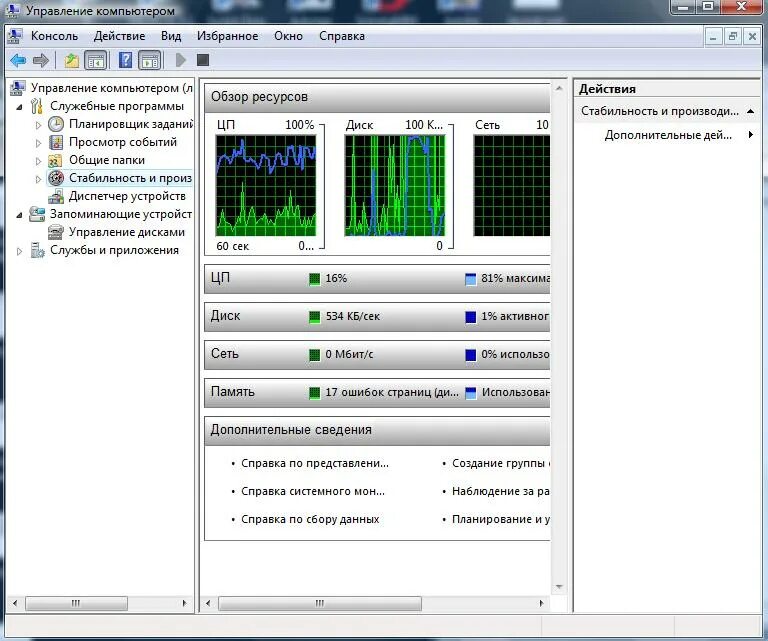Image resolution: width=768 pixels, height=641 pixels.
Task: Expand the Службы и приложения node
Action: coord(19,251)
